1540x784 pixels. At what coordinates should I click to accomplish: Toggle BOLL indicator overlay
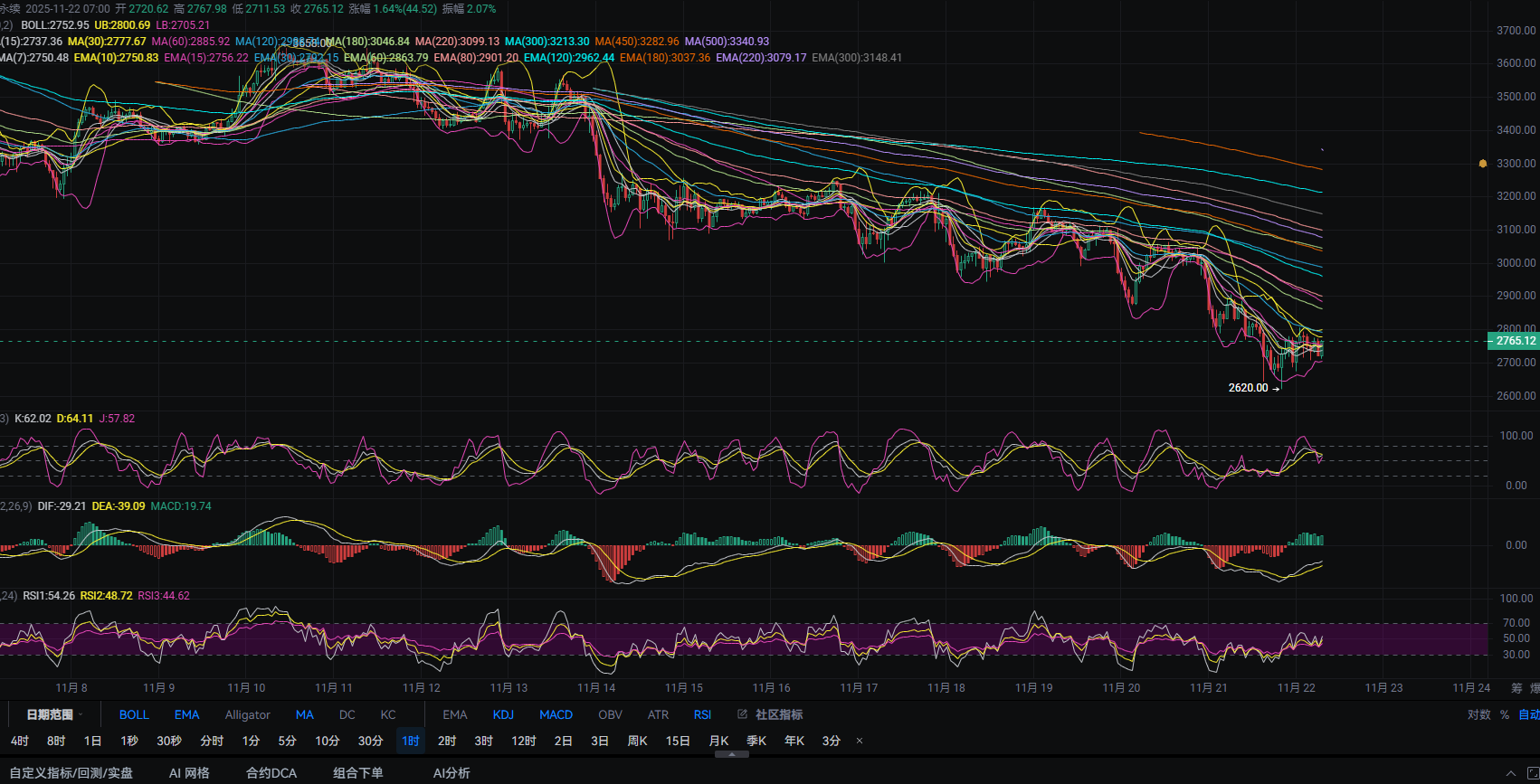point(134,714)
